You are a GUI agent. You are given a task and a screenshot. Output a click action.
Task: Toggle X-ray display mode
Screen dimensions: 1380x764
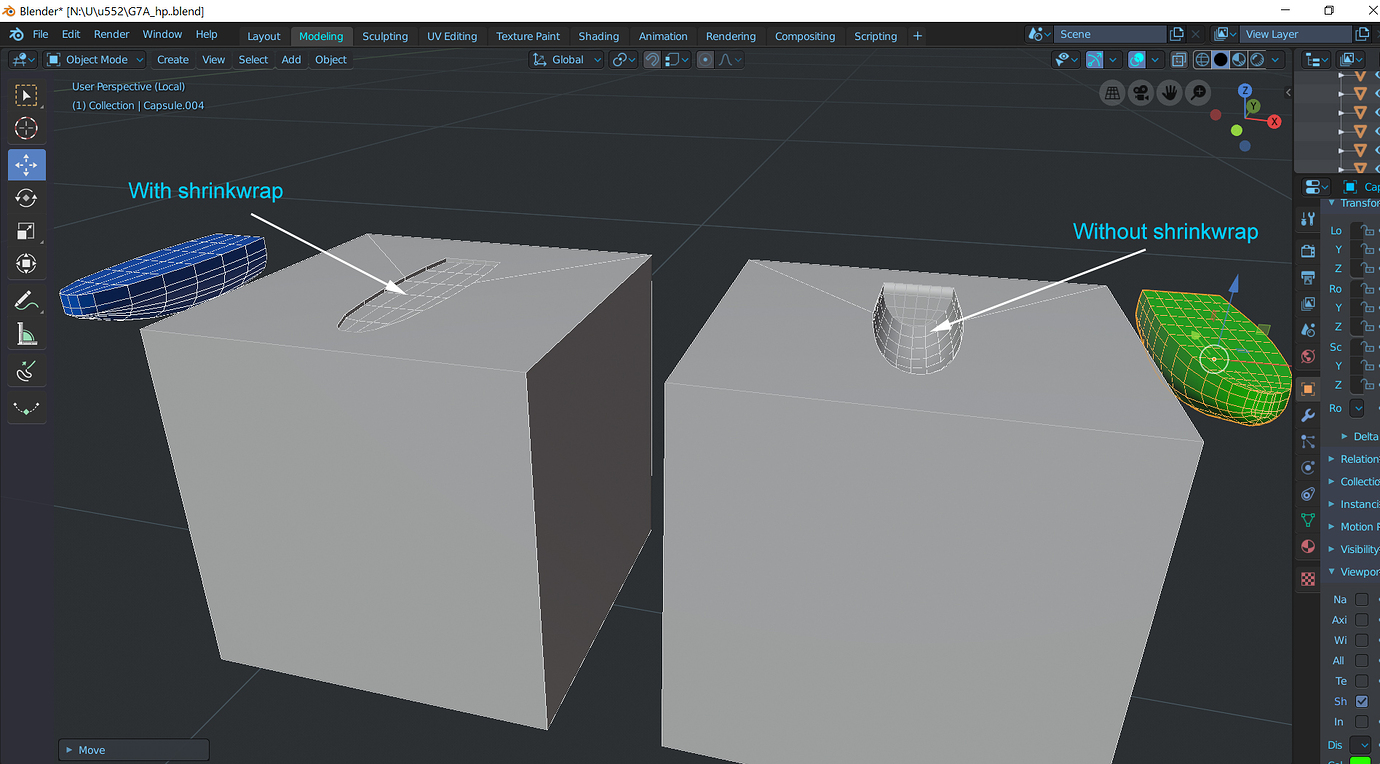(x=1179, y=60)
